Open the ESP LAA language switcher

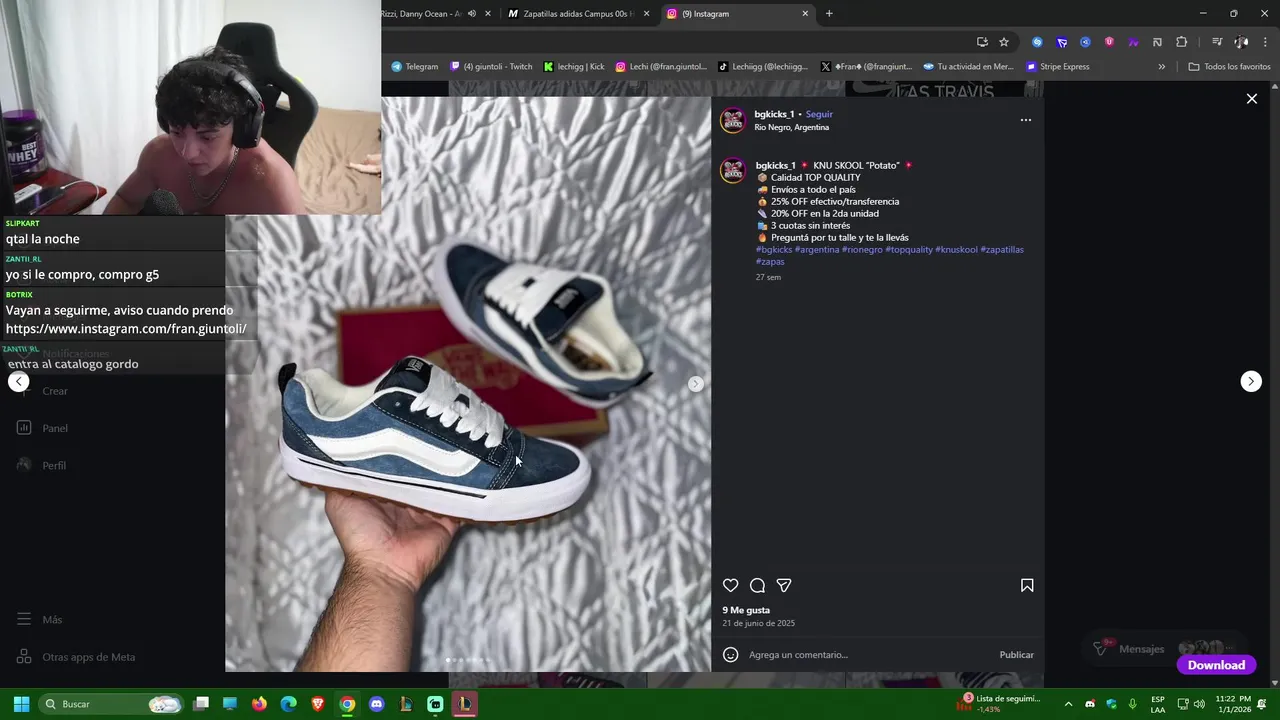(1158, 704)
